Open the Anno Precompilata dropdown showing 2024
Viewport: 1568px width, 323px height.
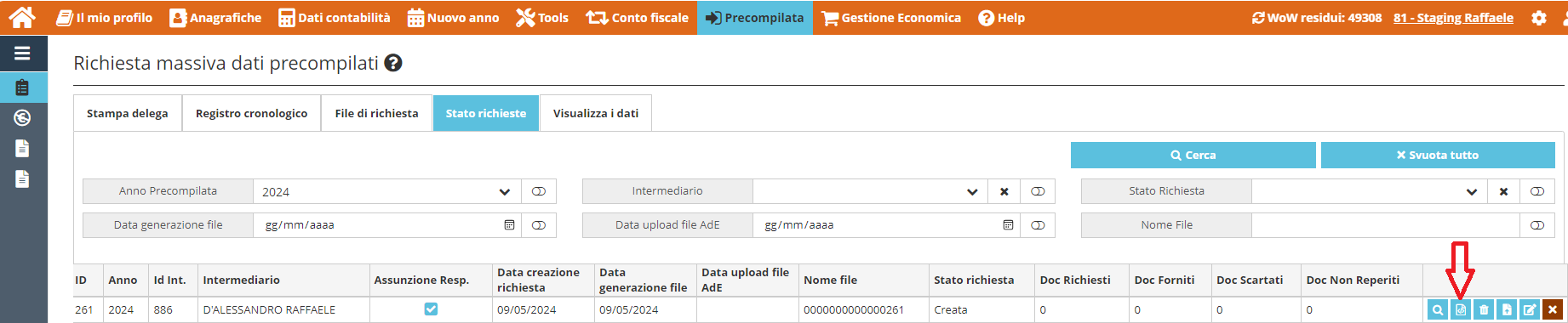[x=386, y=191]
